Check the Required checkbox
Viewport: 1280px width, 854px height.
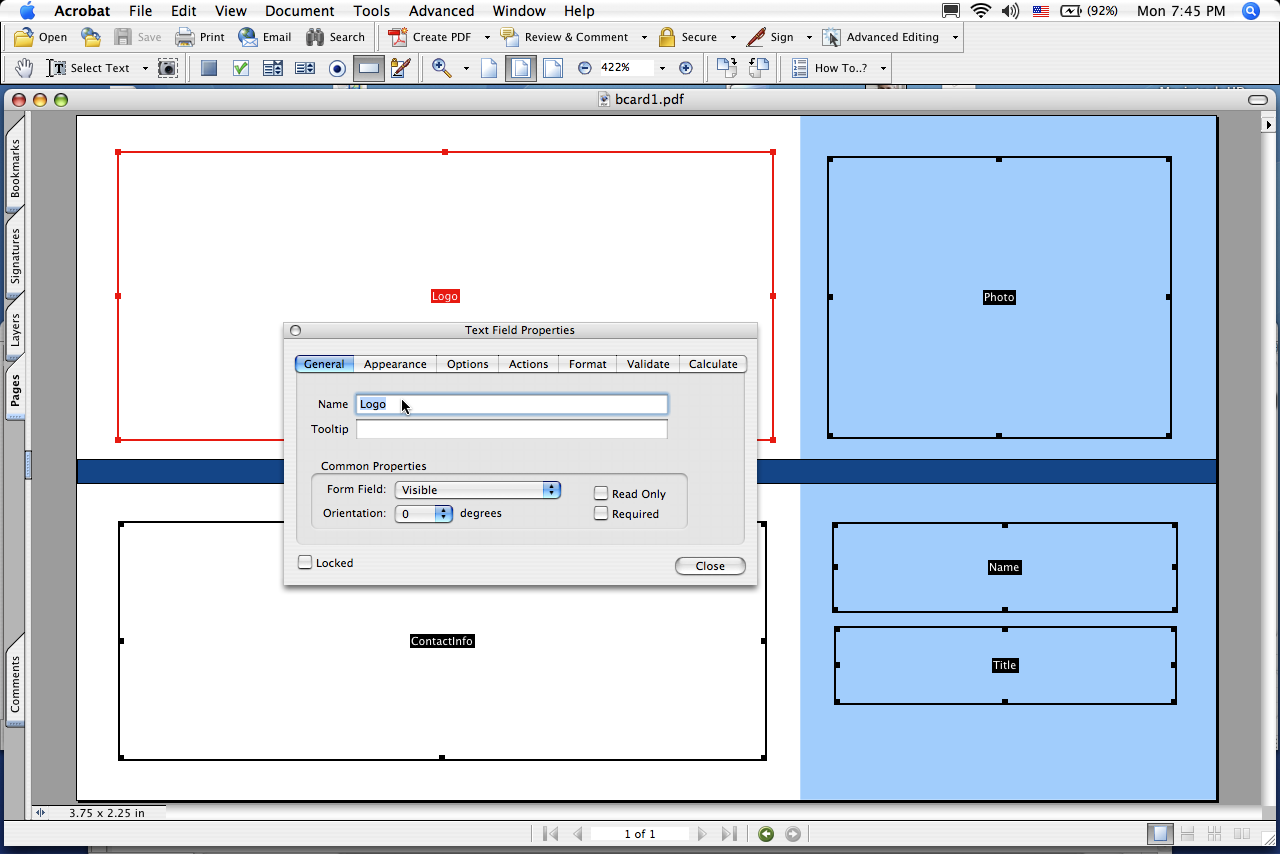pyautogui.click(x=601, y=513)
